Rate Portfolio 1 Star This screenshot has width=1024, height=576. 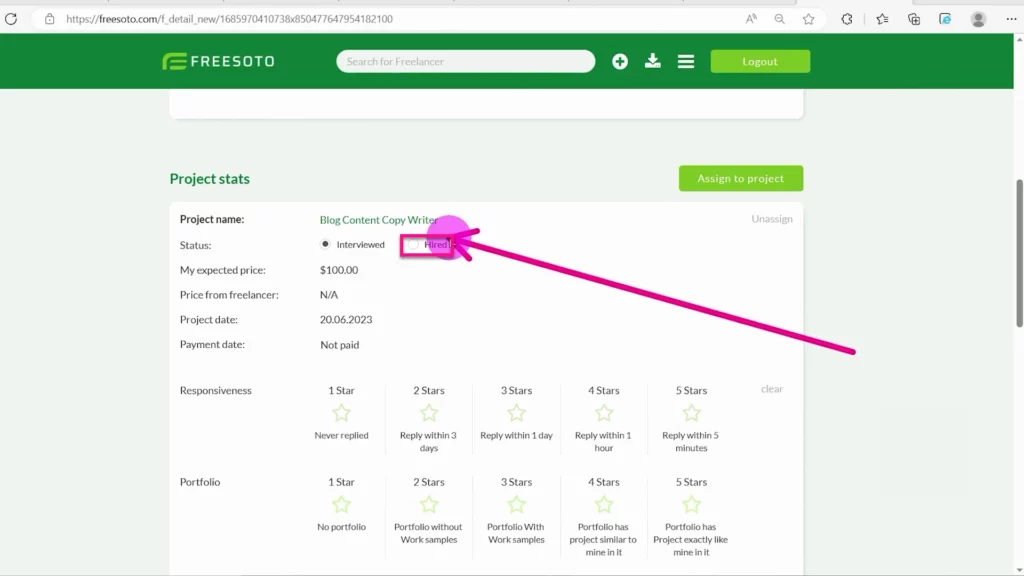[342, 504]
